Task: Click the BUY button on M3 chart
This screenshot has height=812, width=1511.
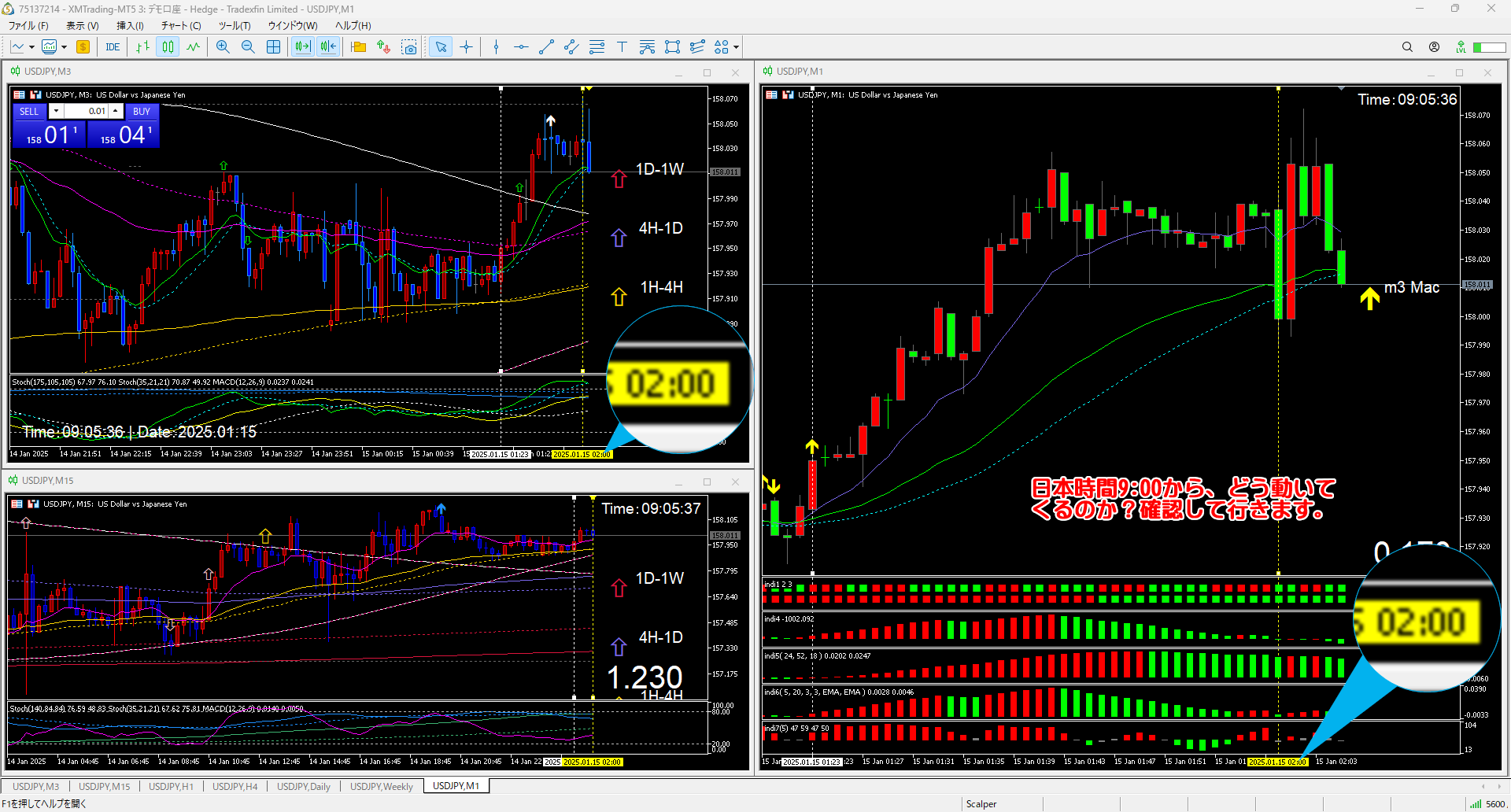Action: tap(142, 111)
